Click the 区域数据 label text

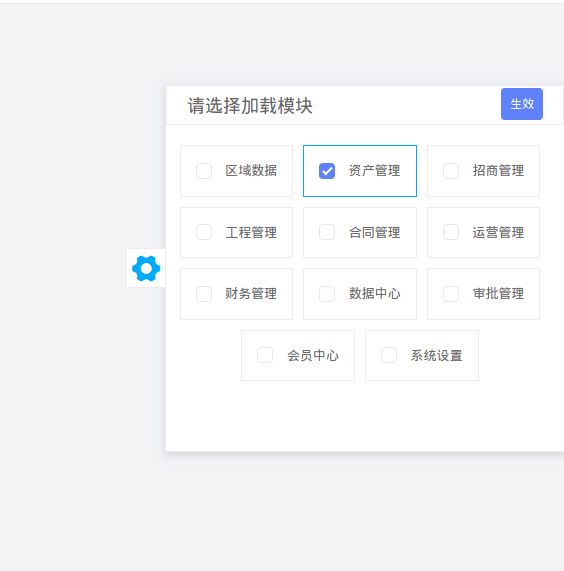pyautogui.click(x=251, y=171)
